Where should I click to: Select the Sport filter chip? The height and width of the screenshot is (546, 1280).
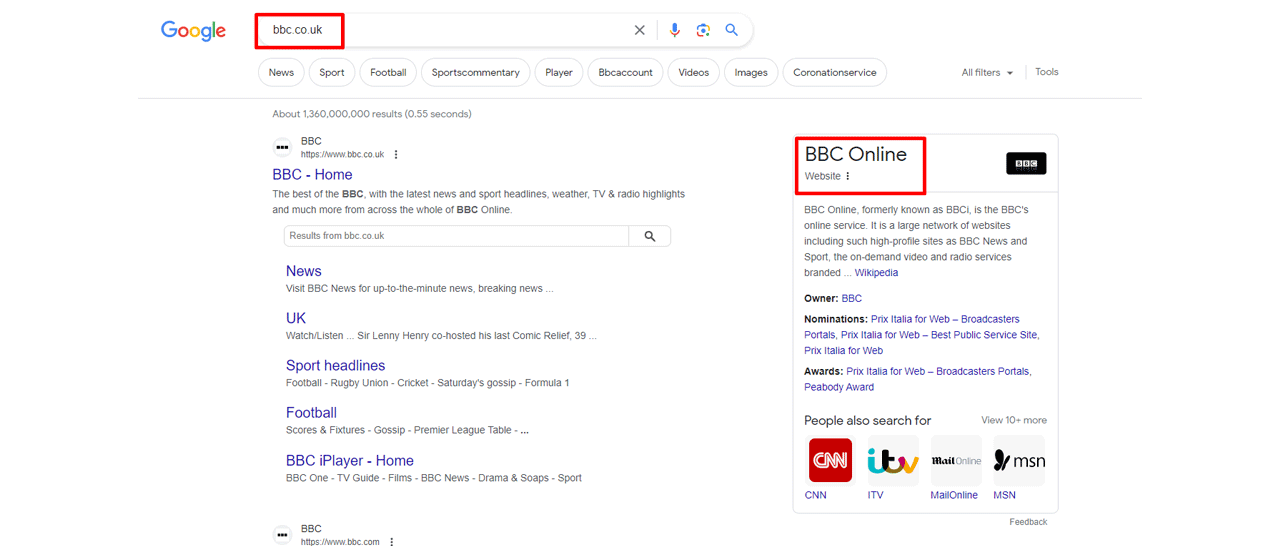pos(332,72)
